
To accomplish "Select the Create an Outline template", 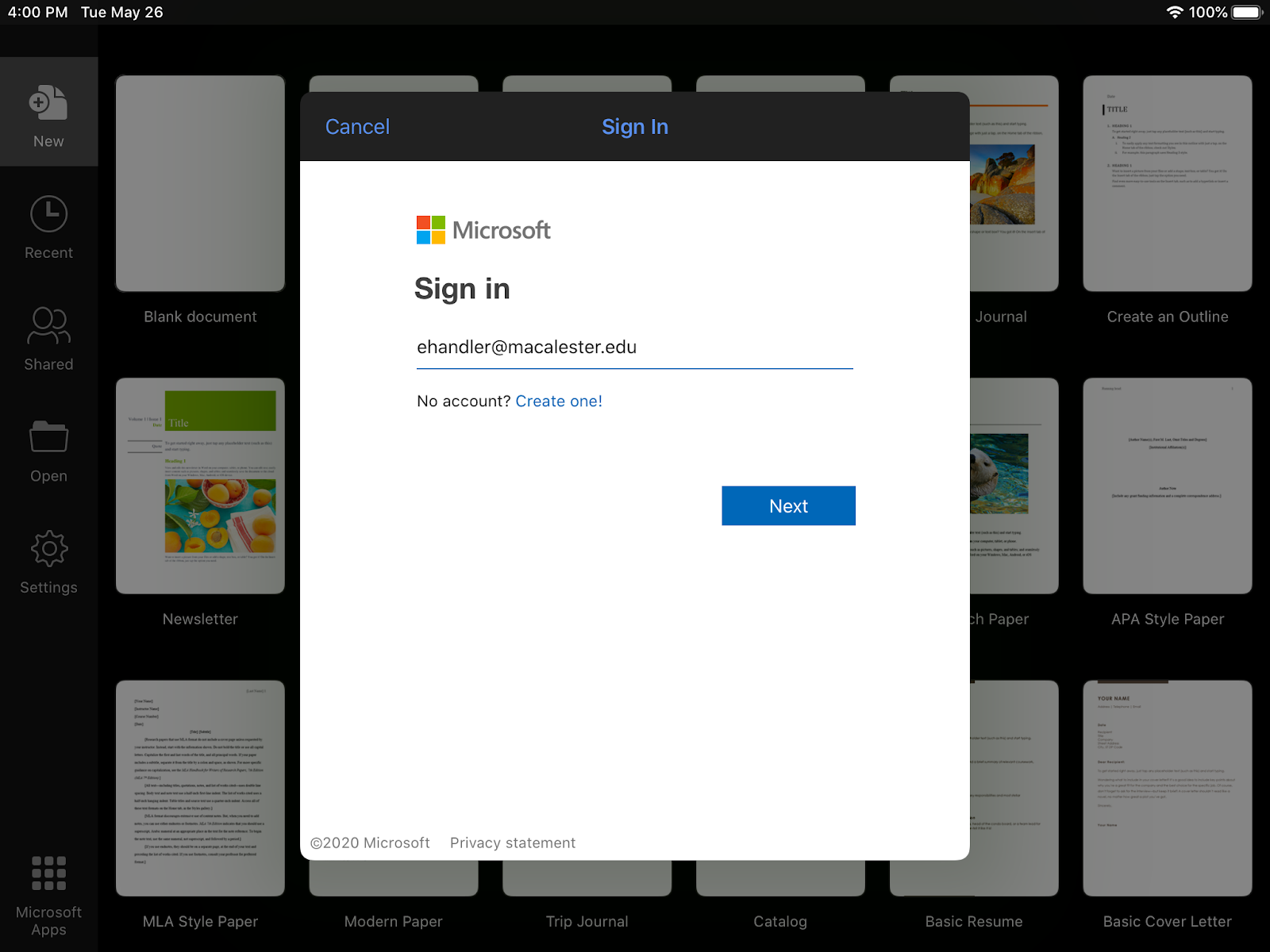I will pyautogui.click(x=1168, y=183).
